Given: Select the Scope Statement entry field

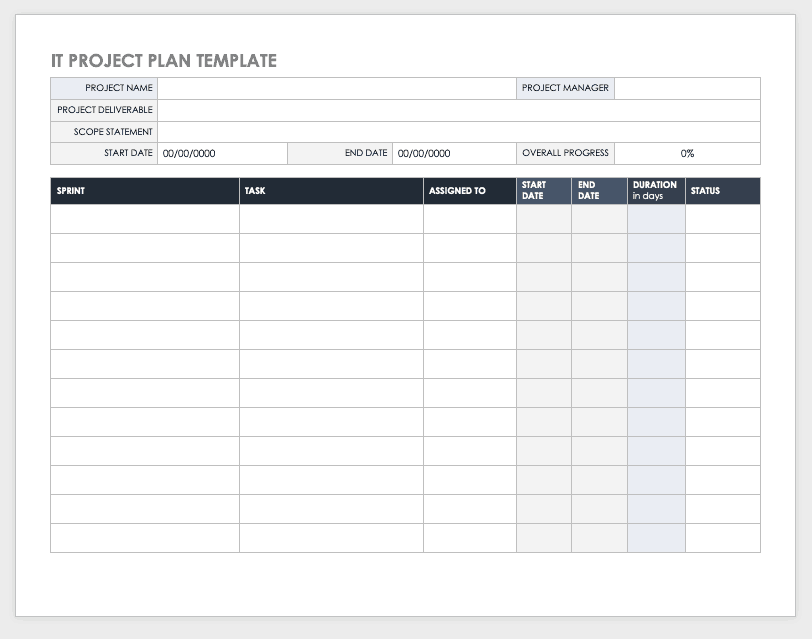Looking at the screenshot, I should (458, 132).
